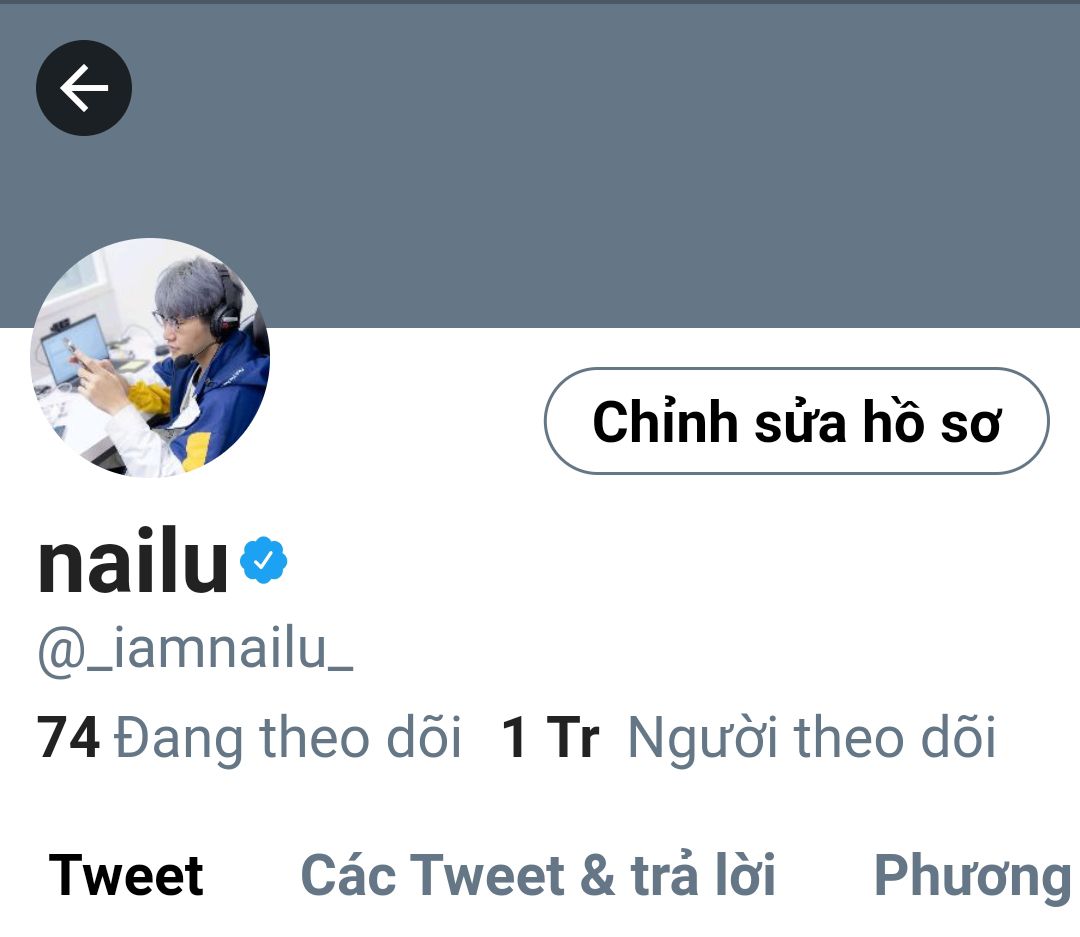Click the Chỉnh sửa hồ sơ button
Viewport: 1080px width, 937px height.
tap(797, 421)
